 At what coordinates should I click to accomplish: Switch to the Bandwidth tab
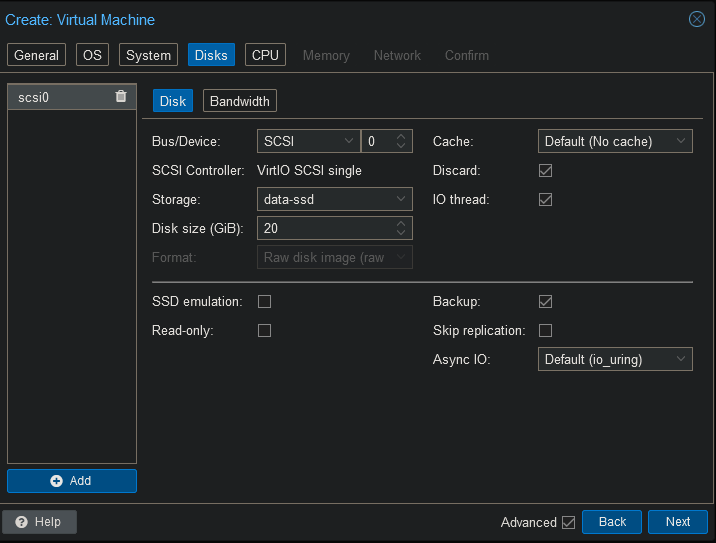pyautogui.click(x=240, y=101)
